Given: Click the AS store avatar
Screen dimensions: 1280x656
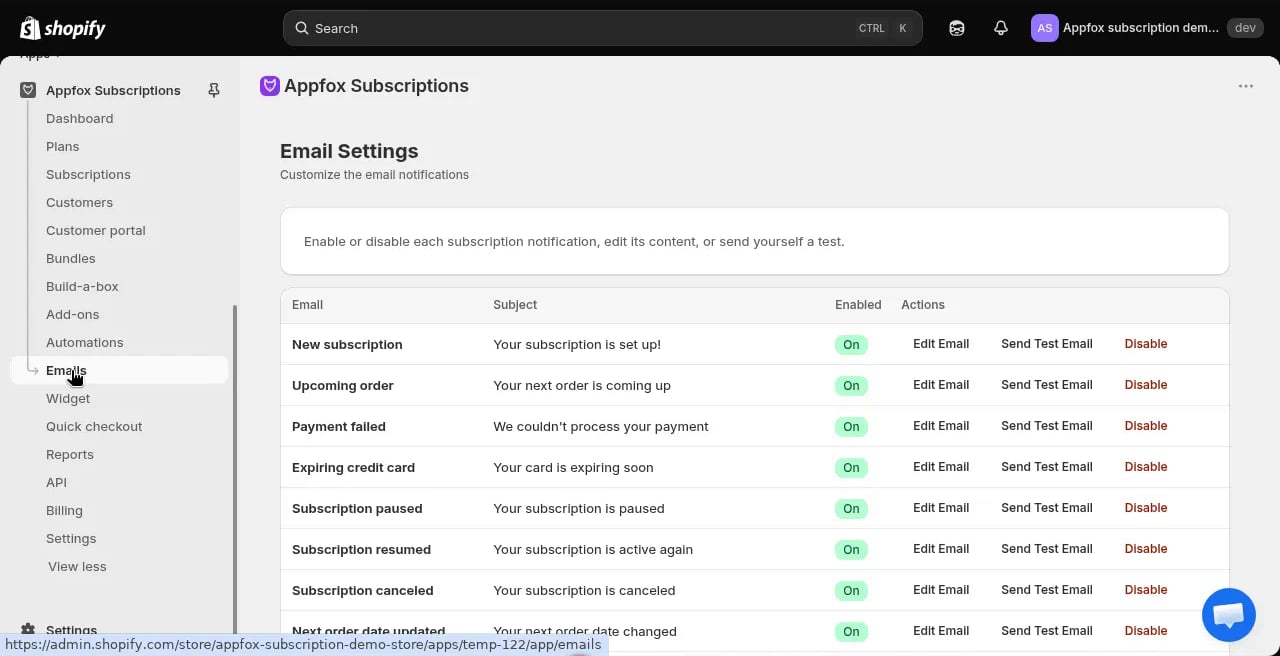Looking at the screenshot, I should [x=1044, y=28].
